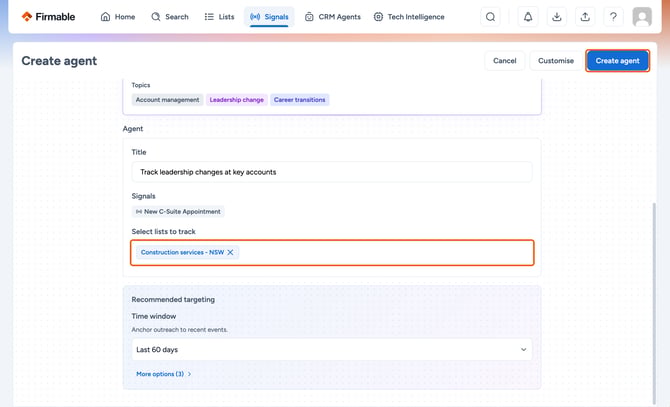Click the page vertical scrollbar
The image size is (670, 407).
[x=654, y=303]
